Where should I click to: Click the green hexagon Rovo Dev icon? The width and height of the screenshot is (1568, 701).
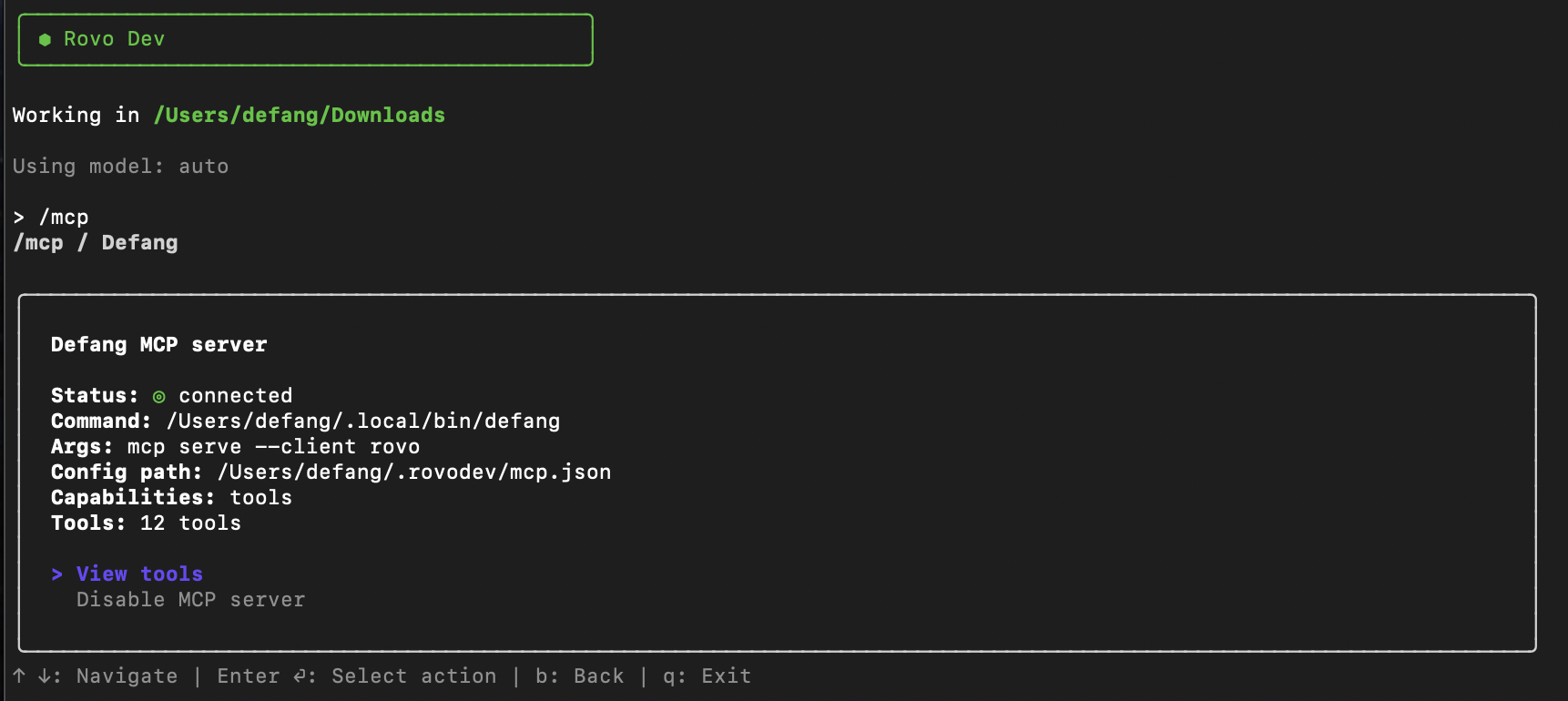click(x=45, y=39)
